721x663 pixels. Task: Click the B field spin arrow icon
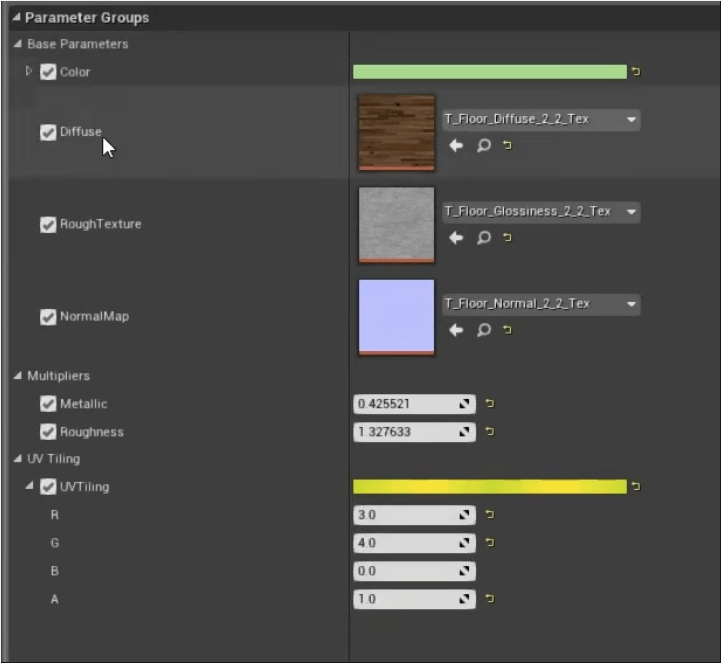pyautogui.click(x=464, y=571)
